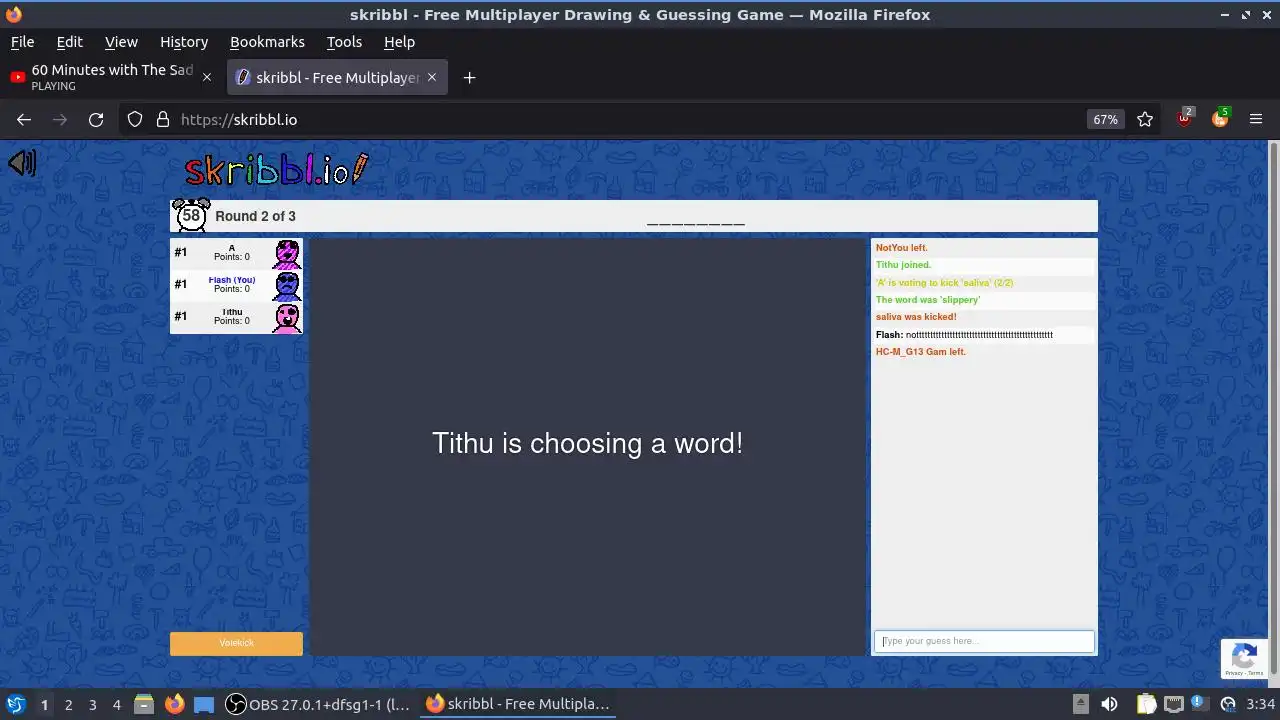Open the reCAPTCHA badge
Screen dimensions: 1280x720
click(x=1244, y=659)
